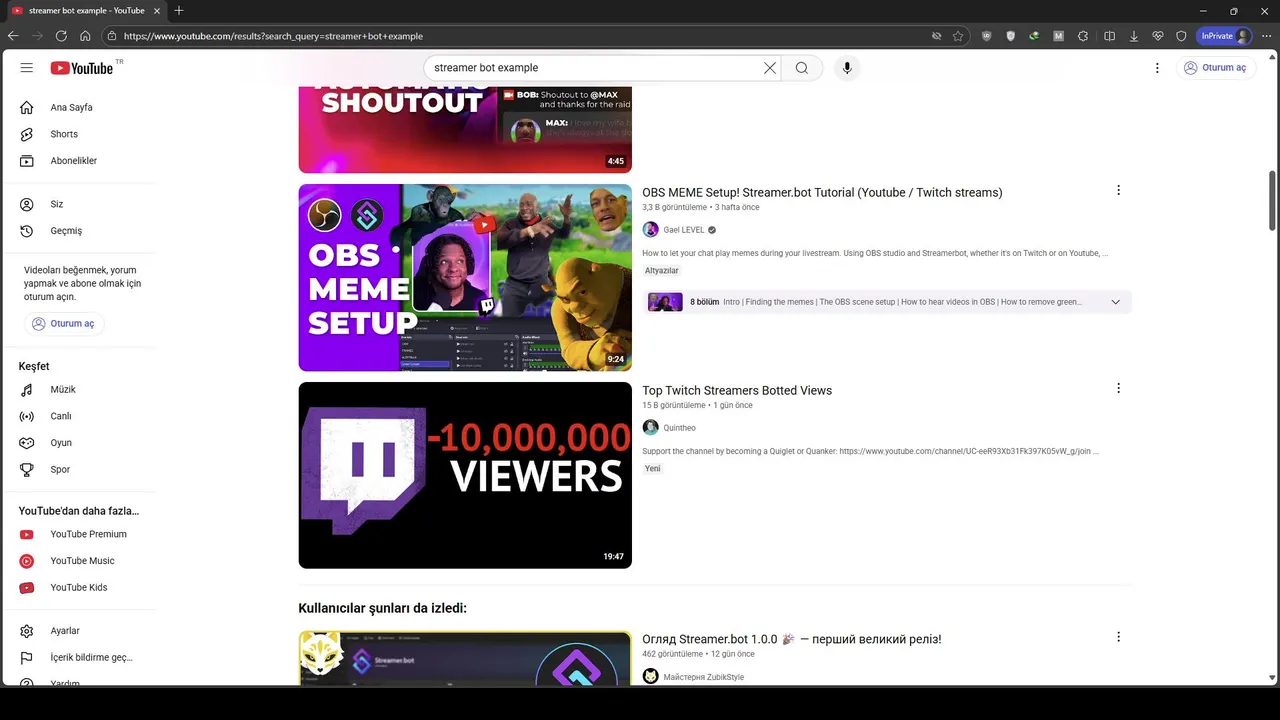Image resolution: width=1280 pixels, height=720 pixels.
Task: Open Browser essentials heart icon
Action: tap(1158, 36)
